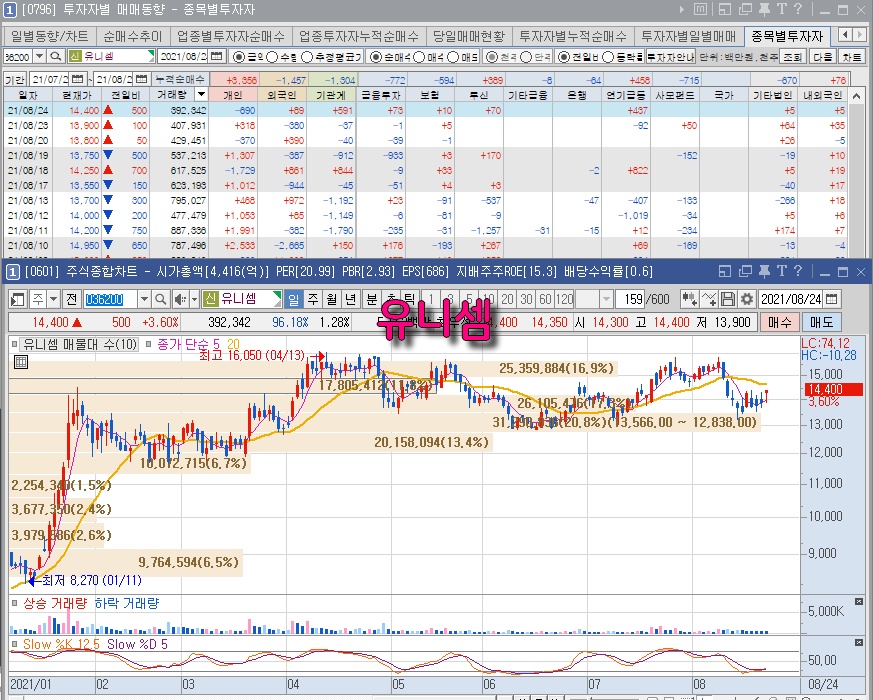This screenshot has height=700, width=873.
Task: Click the cascade windows icon in chart title bar
Action: tap(745, 271)
